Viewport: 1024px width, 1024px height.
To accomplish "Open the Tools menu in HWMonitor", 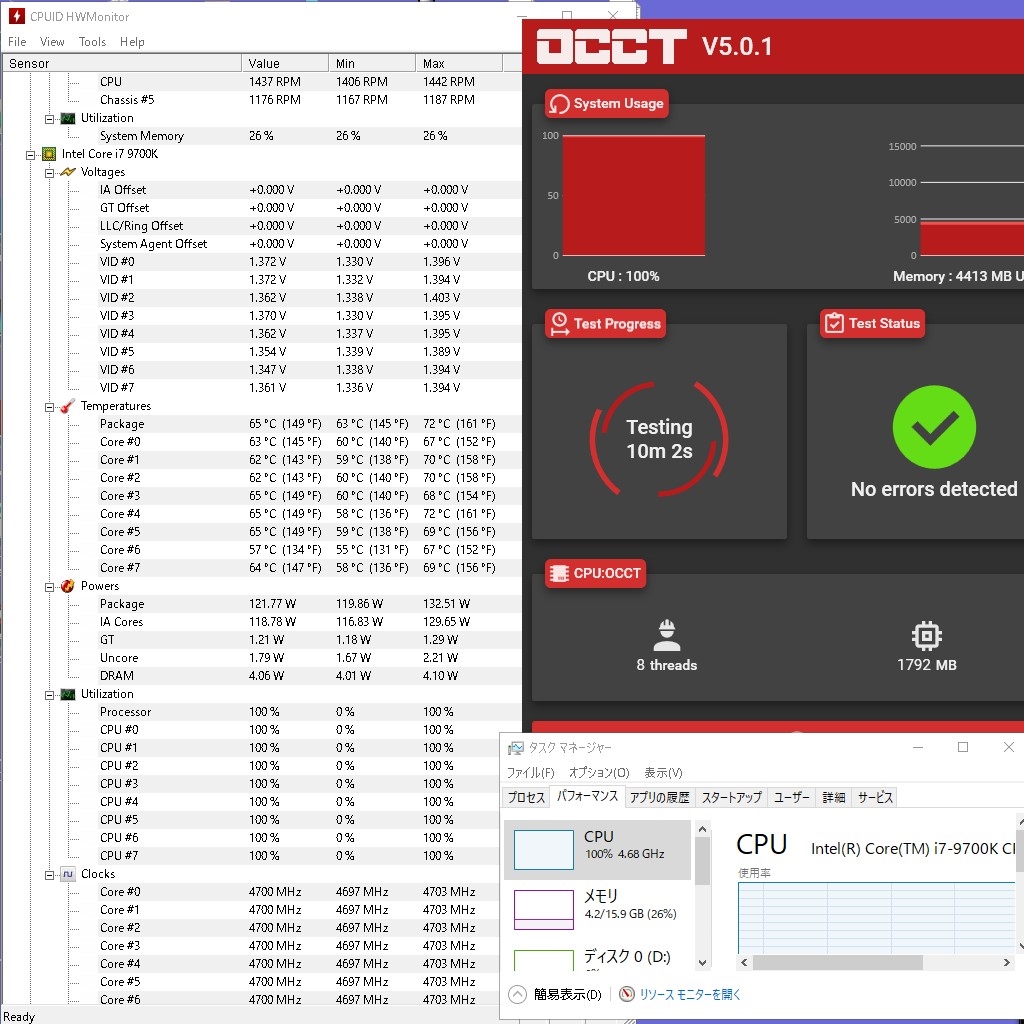I will point(92,42).
